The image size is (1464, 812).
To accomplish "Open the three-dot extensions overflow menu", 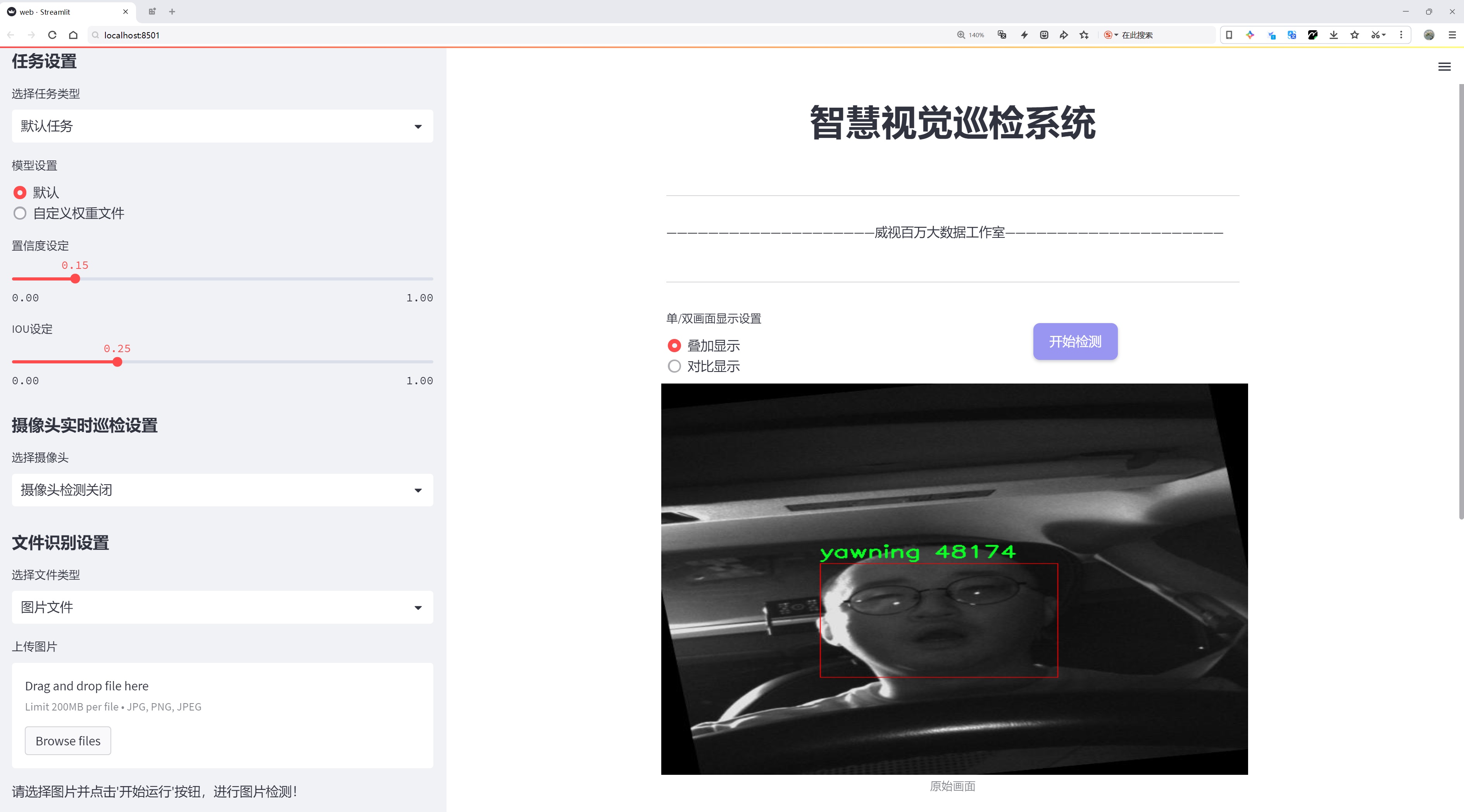I will pos(1401,34).
